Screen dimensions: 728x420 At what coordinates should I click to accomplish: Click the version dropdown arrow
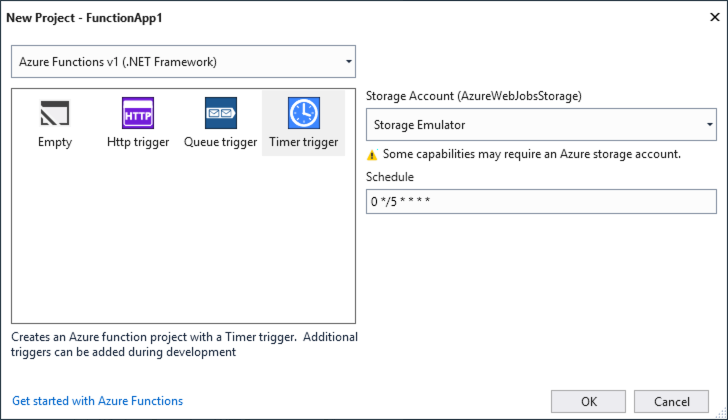point(348,62)
